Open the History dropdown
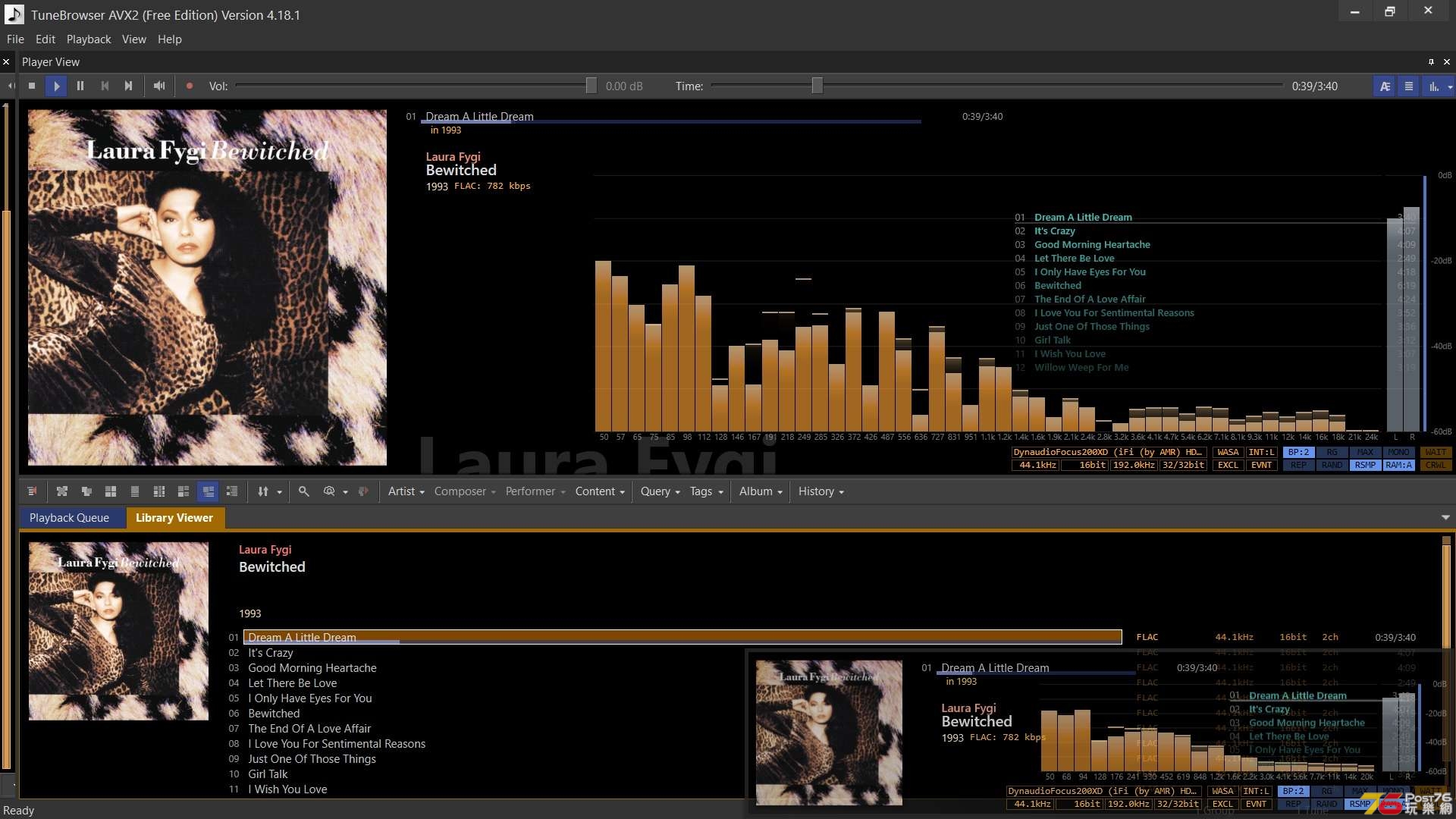The width and height of the screenshot is (1456, 819). pos(821,491)
